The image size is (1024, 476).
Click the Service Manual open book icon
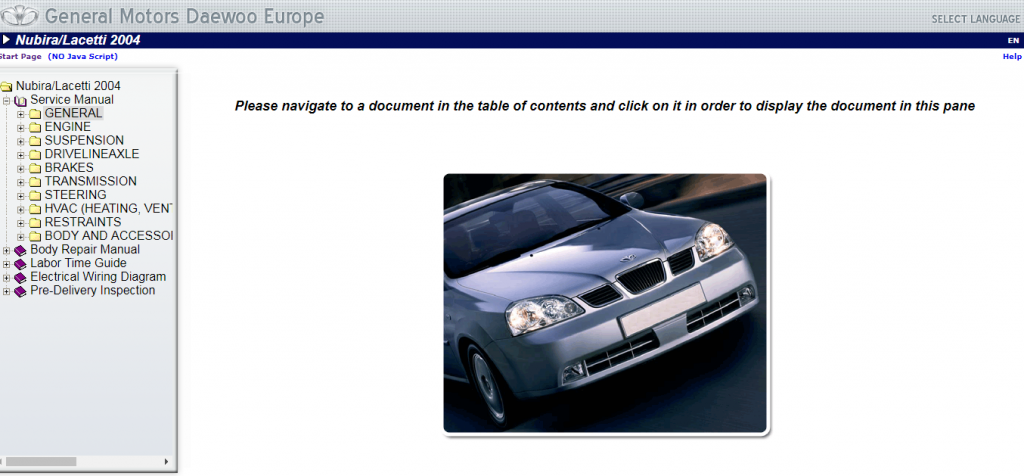pos(21,101)
